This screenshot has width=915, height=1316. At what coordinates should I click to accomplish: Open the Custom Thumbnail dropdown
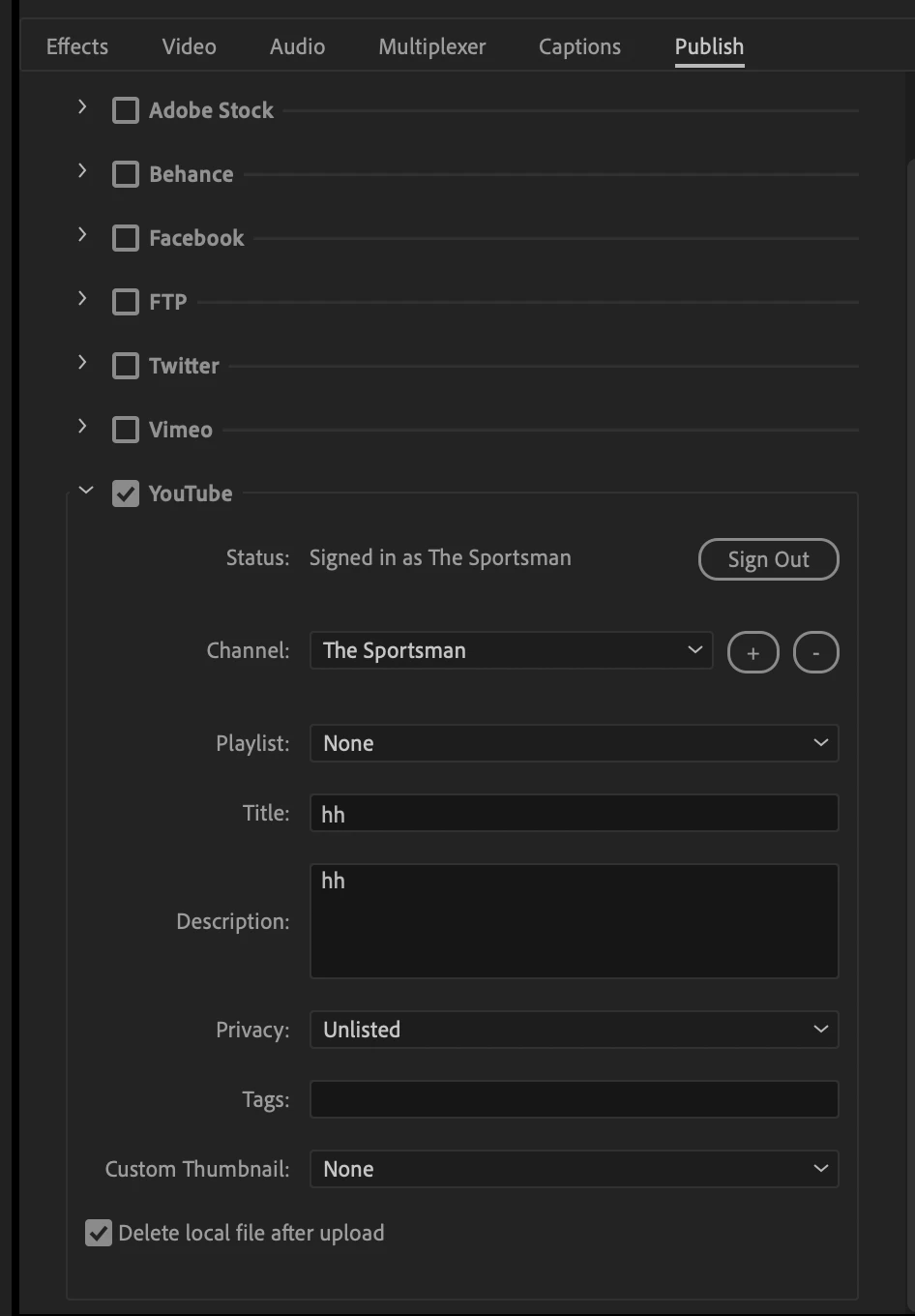(574, 1169)
